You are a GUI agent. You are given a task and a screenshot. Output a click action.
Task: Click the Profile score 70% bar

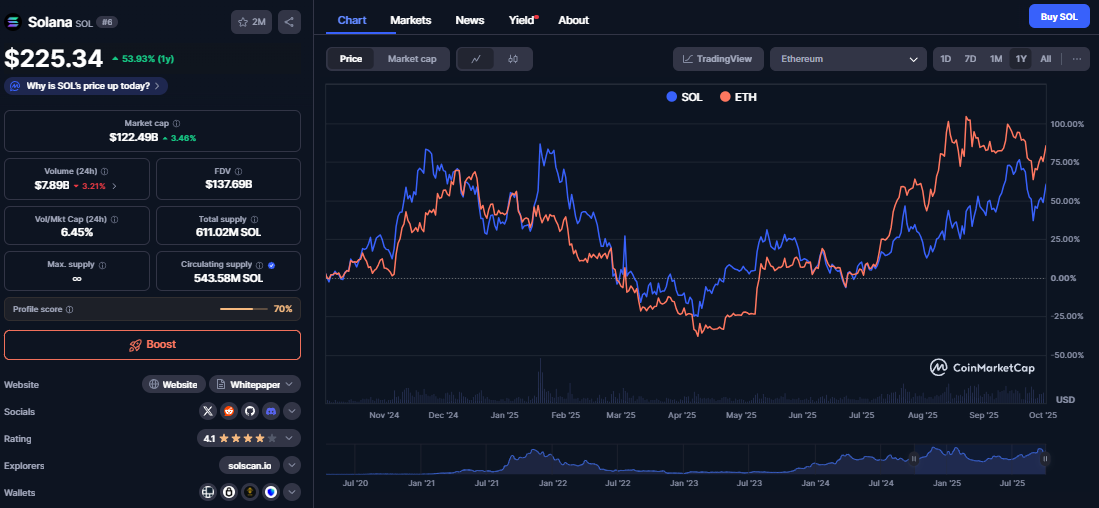(243, 309)
